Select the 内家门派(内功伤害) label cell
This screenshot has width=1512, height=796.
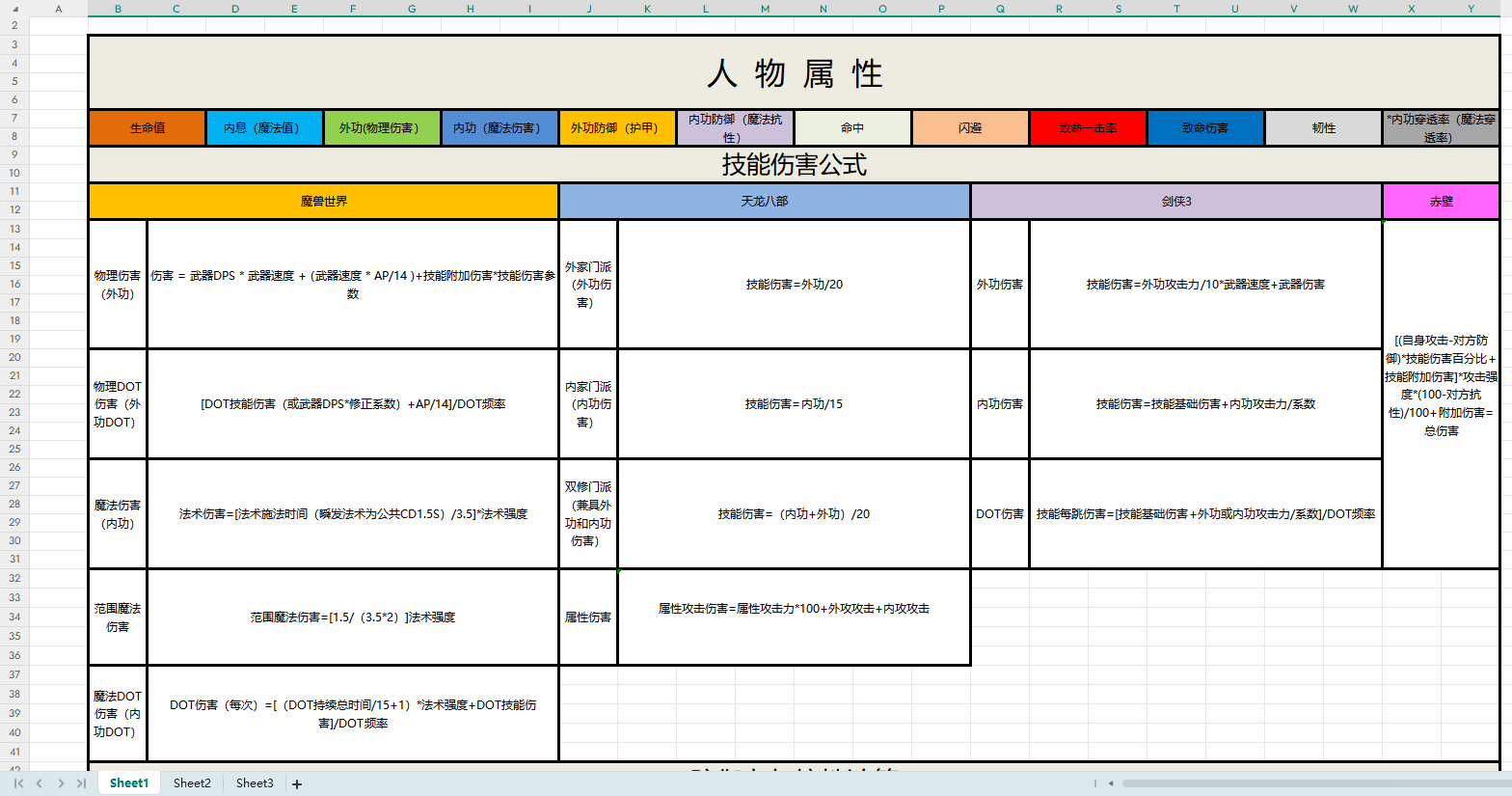[x=588, y=403]
